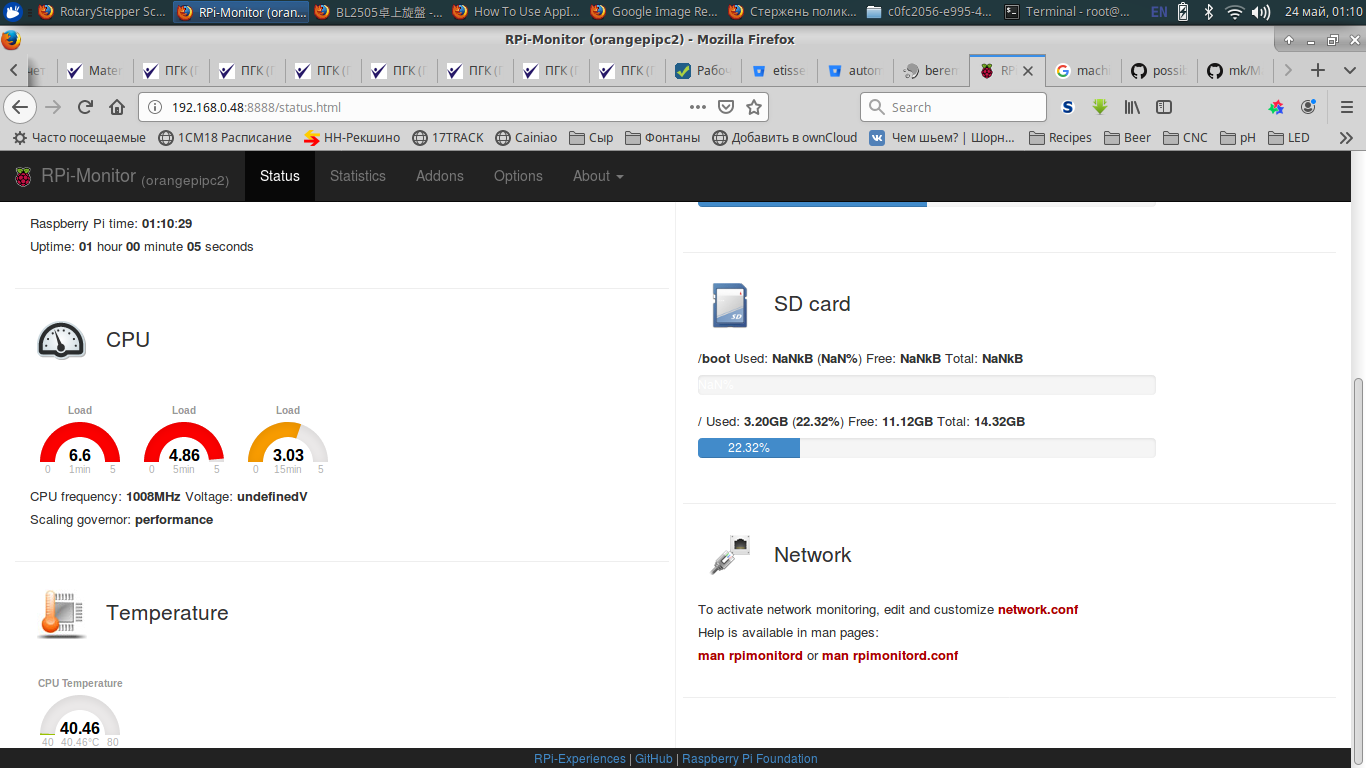The height and width of the screenshot is (768, 1366).
Task: Open the GitHub footer link
Action: 654,759
